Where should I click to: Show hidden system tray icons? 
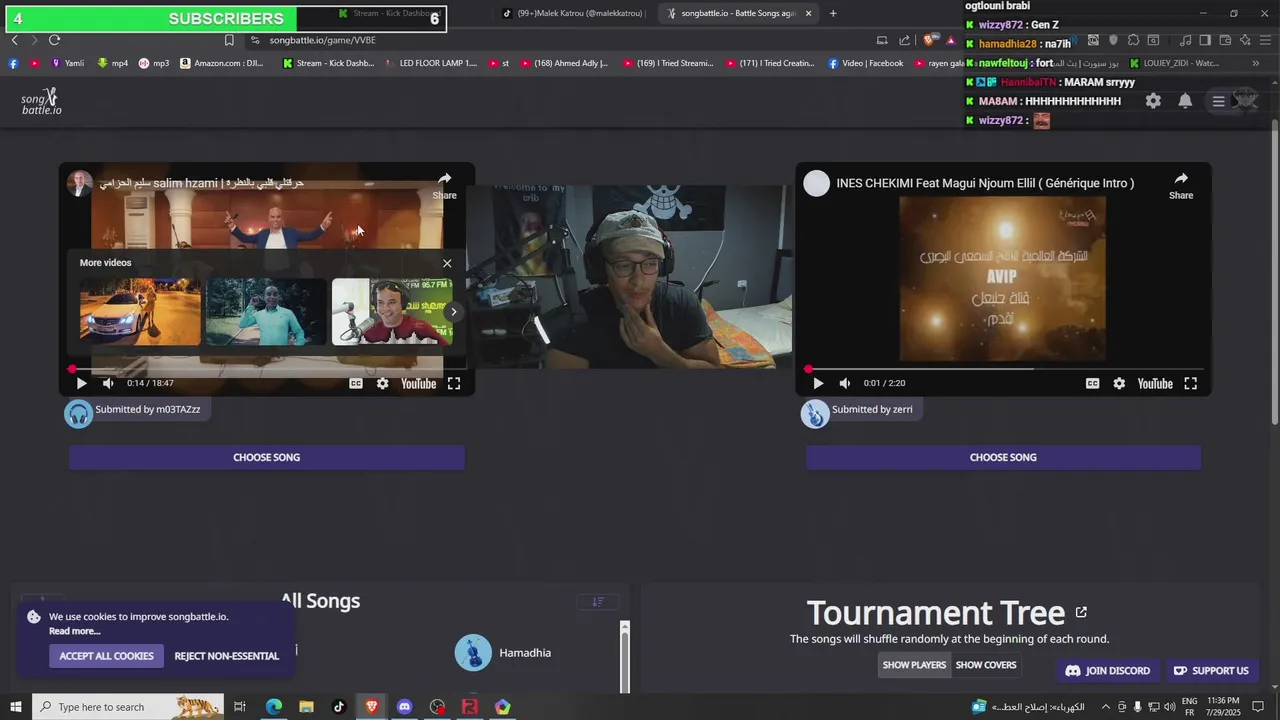click(x=1105, y=707)
